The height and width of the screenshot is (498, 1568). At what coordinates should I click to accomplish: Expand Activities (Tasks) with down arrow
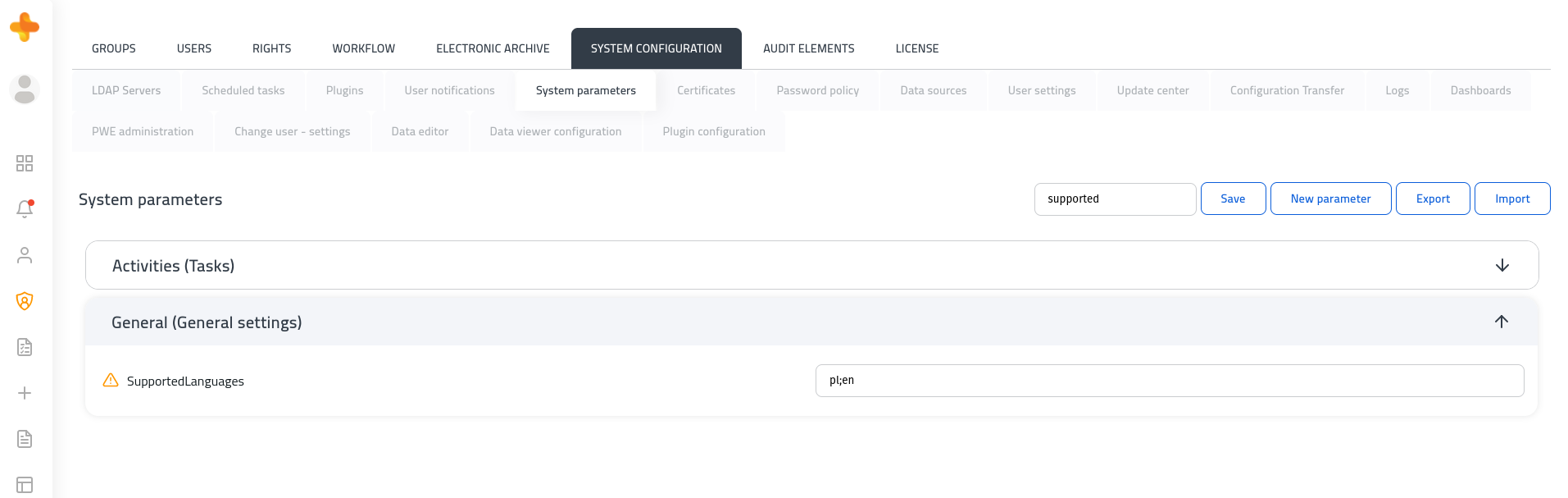(x=1502, y=265)
